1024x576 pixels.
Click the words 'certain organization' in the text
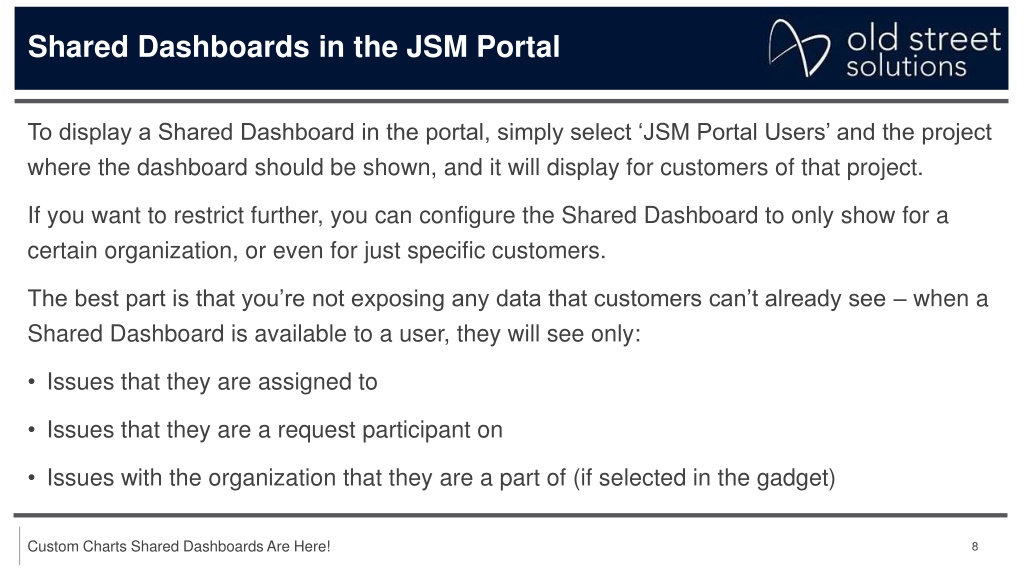(x=131, y=251)
